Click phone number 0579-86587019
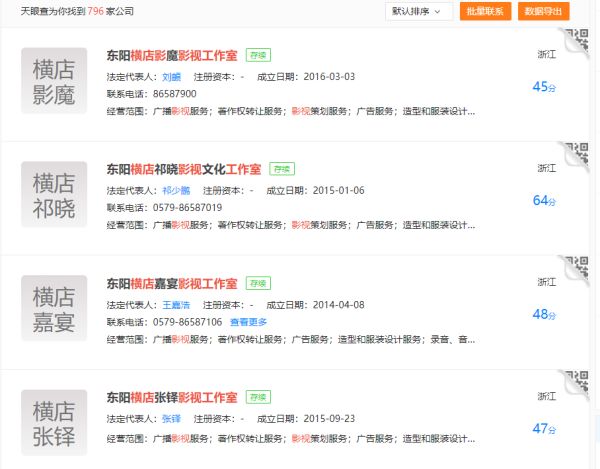Viewport: 600px width, 469px height. [x=188, y=208]
